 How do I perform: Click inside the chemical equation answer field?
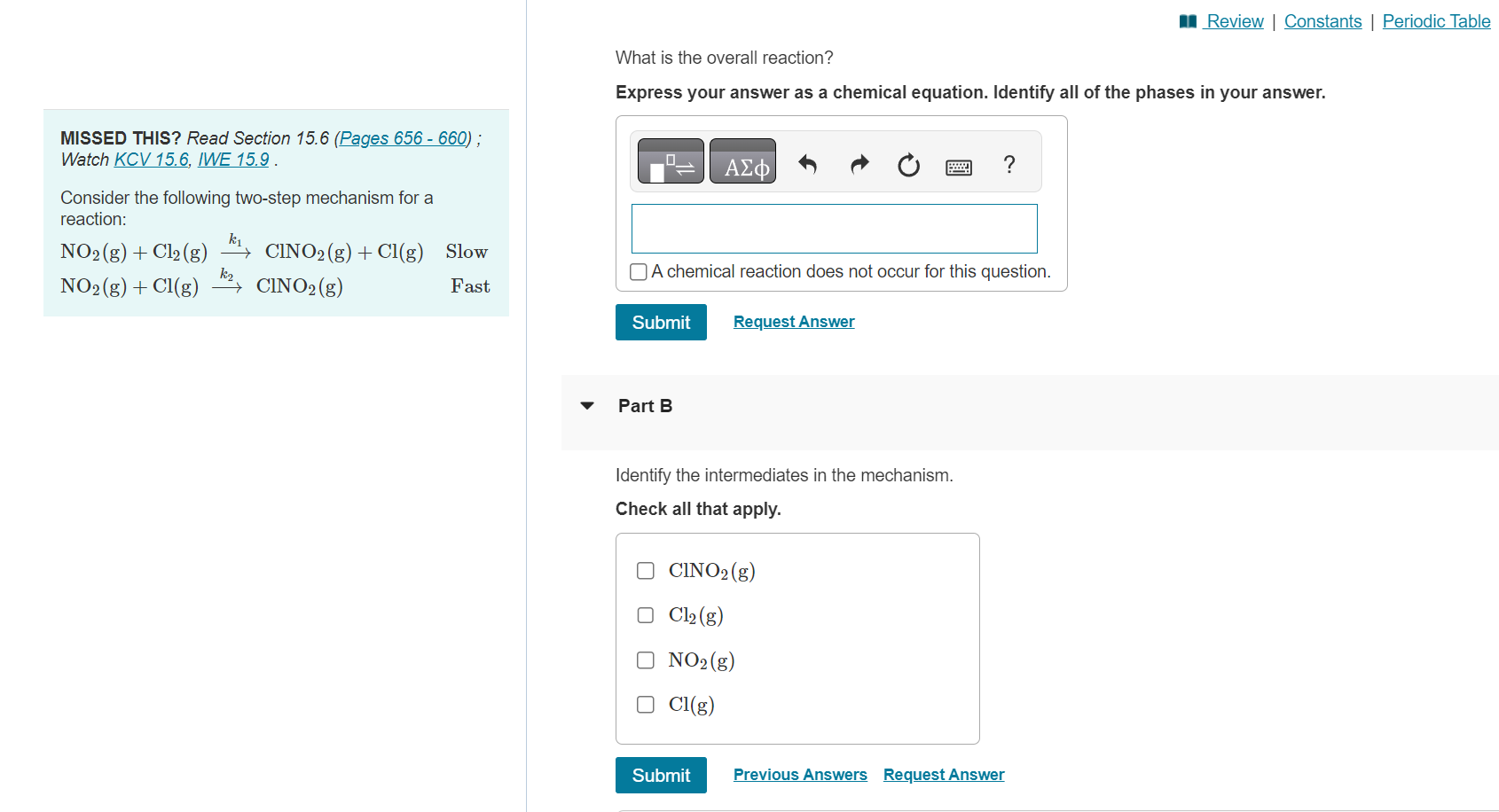[x=834, y=228]
